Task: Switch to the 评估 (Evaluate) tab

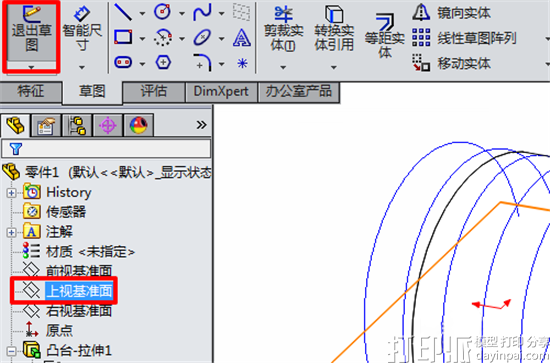Action: (x=154, y=92)
